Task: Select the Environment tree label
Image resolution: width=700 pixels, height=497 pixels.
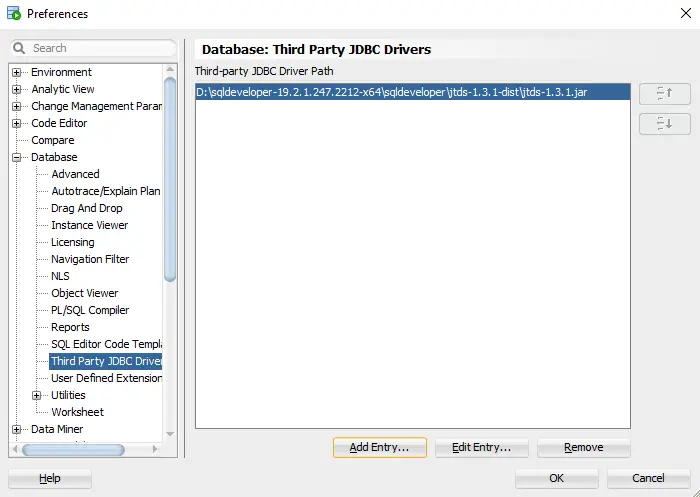Action: (x=61, y=72)
